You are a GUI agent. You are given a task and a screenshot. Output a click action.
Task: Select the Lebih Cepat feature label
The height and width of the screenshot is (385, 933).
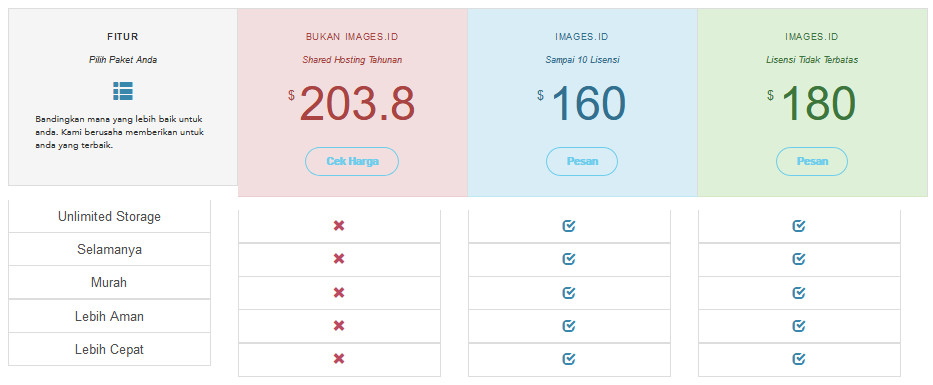click(x=109, y=349)
